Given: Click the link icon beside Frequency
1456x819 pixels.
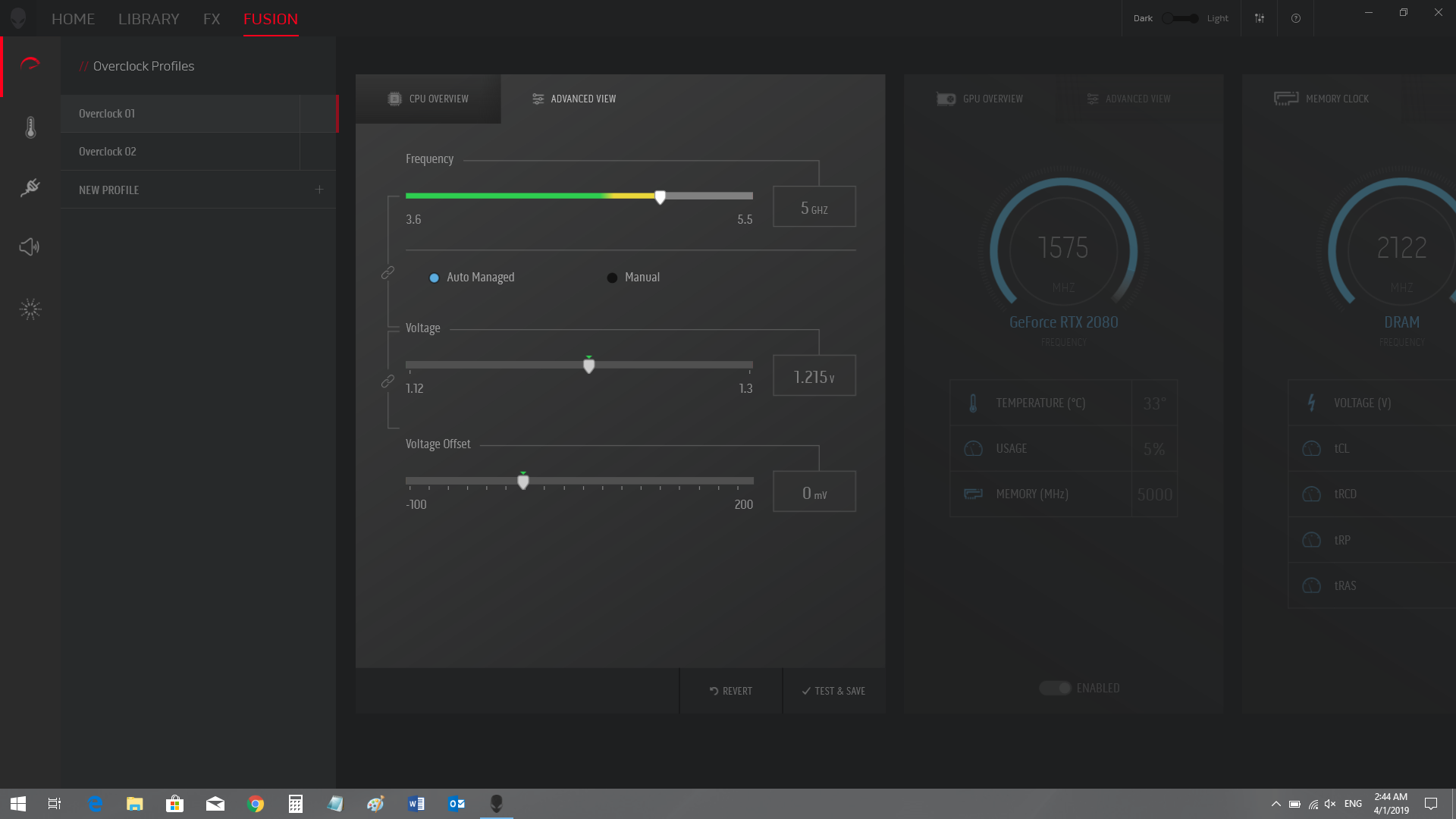Looking at the screenshot, I should pos(388,272).
